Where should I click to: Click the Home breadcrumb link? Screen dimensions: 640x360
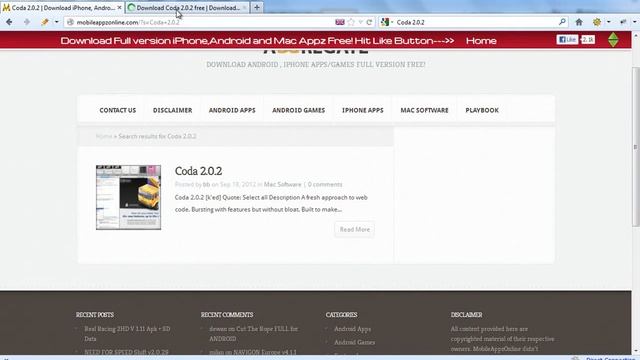pyautogui.click(x=104, y=136)
